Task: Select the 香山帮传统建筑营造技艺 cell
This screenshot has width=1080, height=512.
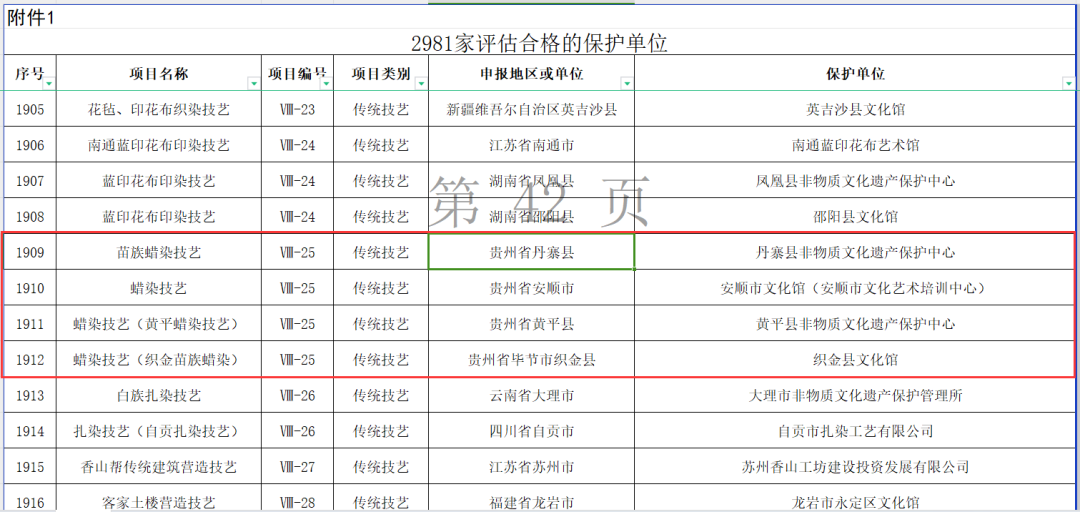Action: [x=159, y=467]
